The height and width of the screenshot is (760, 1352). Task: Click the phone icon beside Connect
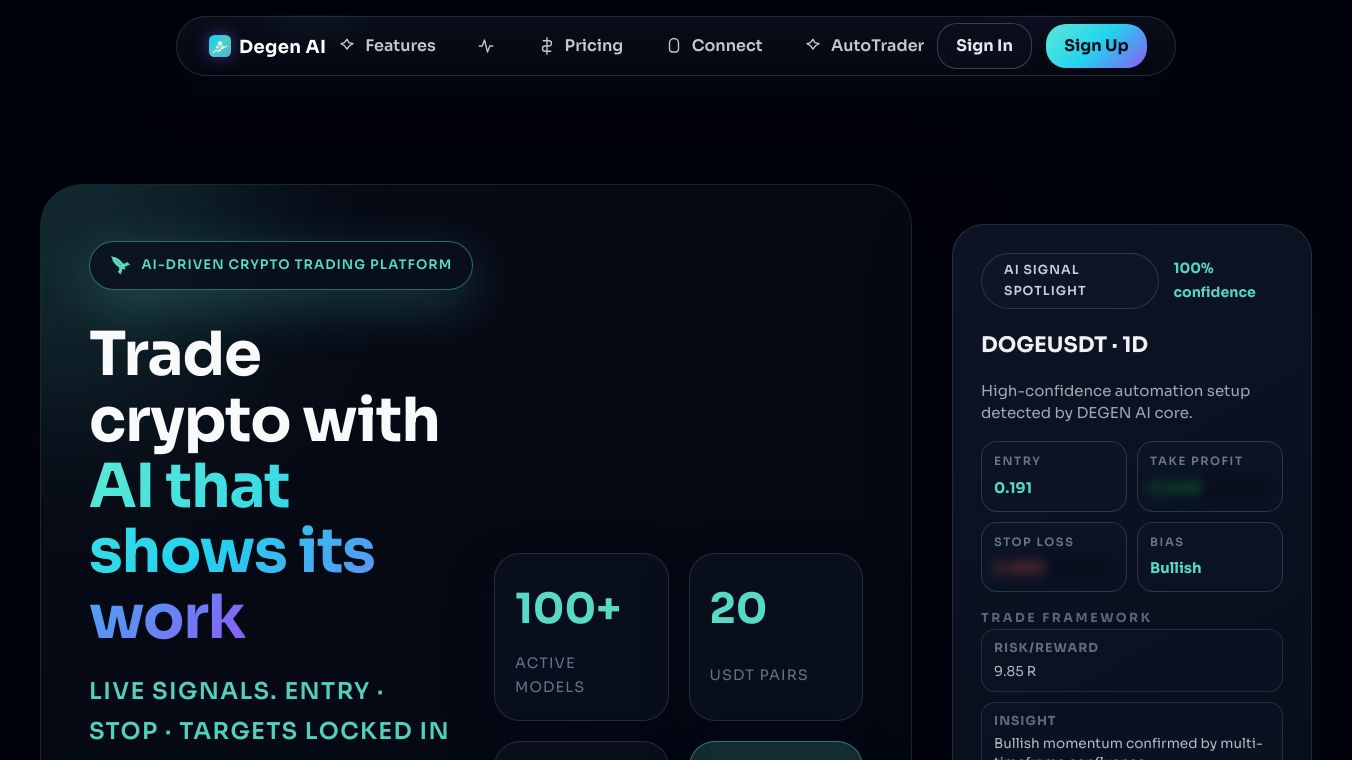pos(674,46)
